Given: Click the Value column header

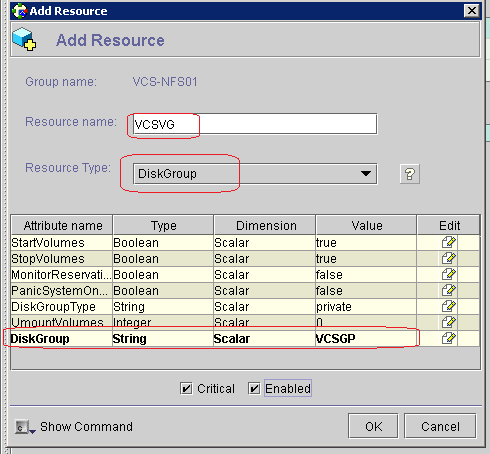Looking at the screenshot, I should pyautogui.click(x=366, y=225).
